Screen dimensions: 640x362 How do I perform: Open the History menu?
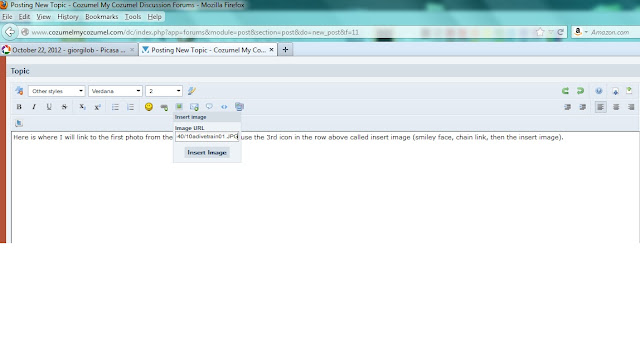(68, 17)
